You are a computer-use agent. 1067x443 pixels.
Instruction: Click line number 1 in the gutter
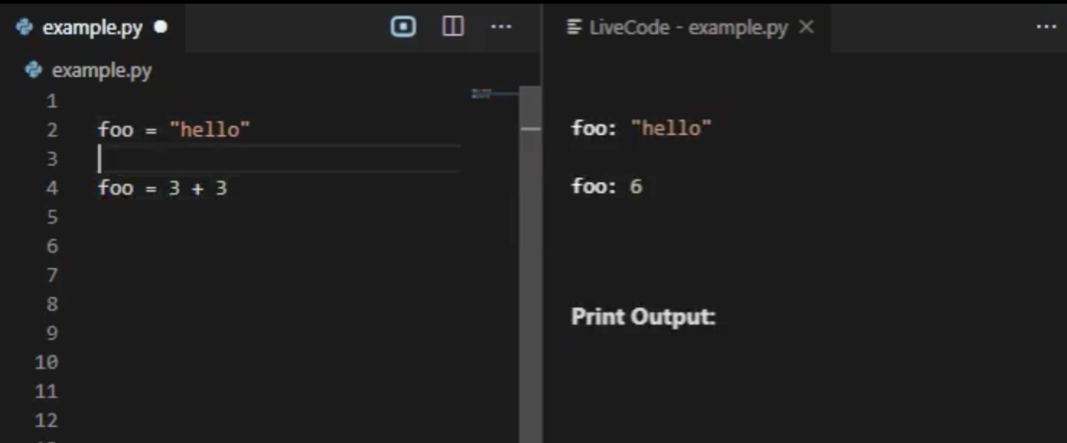(x=52, y=101)
